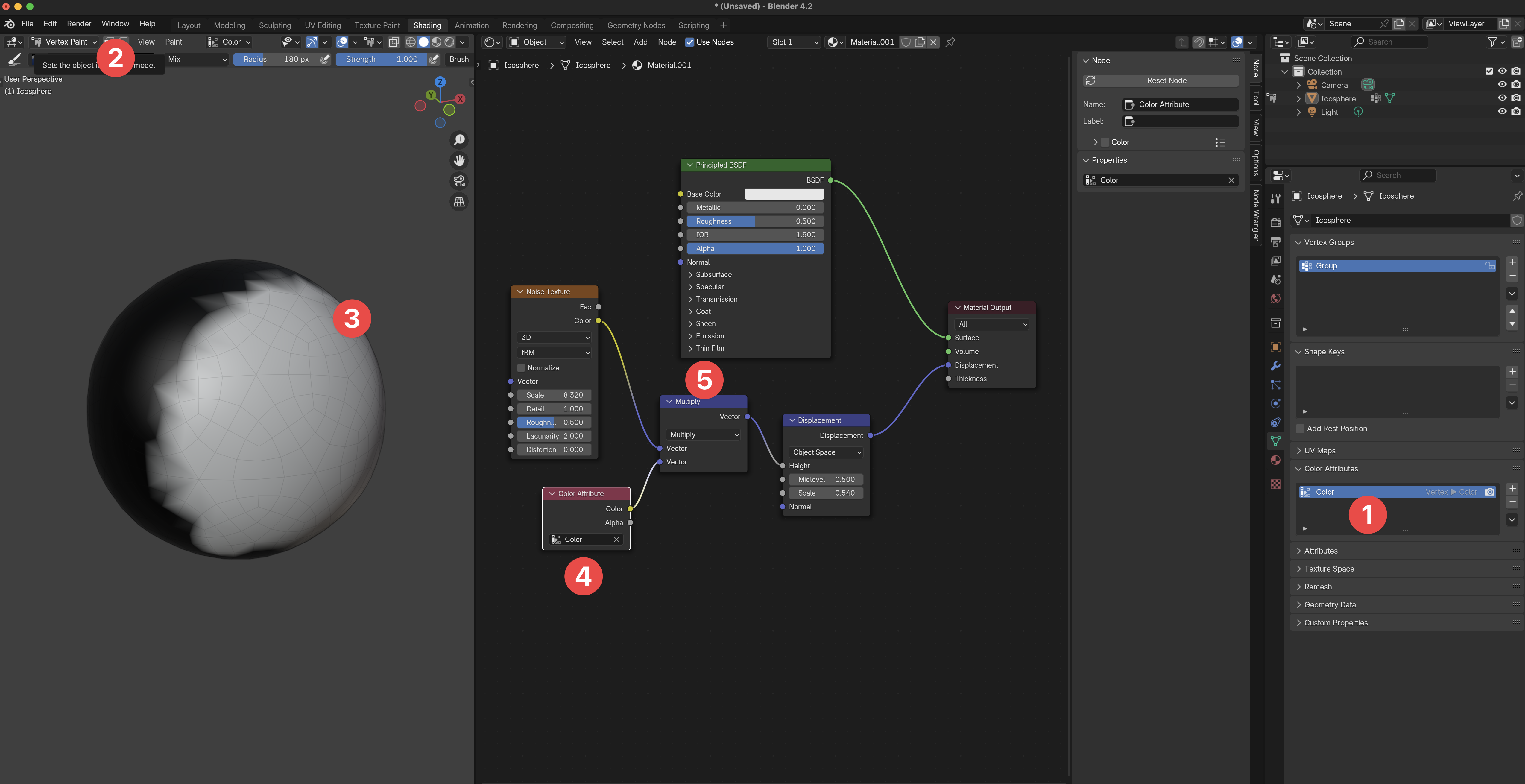Open the Paint menu in viewport header
This screenshot has height=784, width=1525.
[174, 42]
